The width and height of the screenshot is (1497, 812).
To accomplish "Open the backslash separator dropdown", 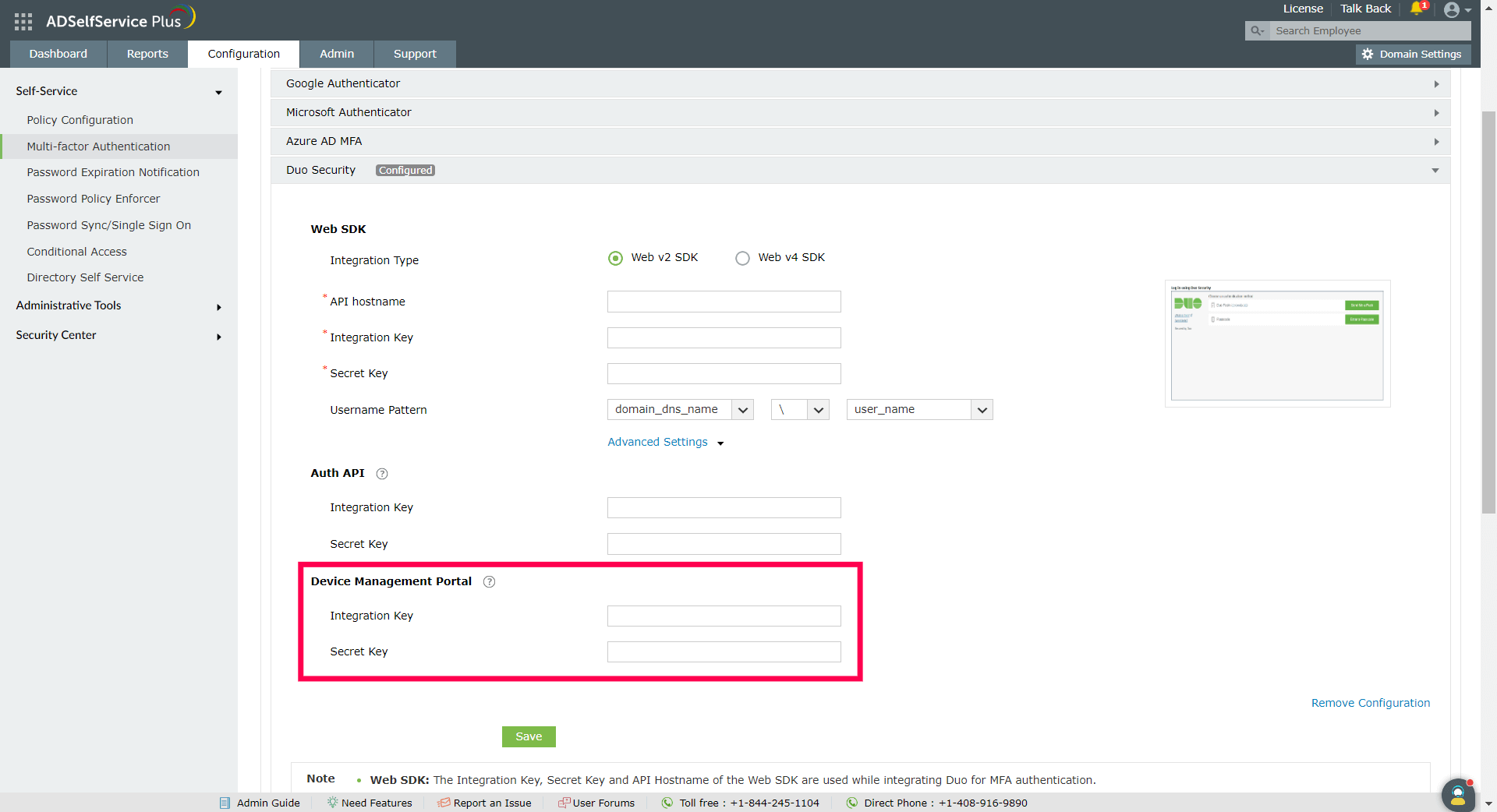I will click(x=800, y=410).
